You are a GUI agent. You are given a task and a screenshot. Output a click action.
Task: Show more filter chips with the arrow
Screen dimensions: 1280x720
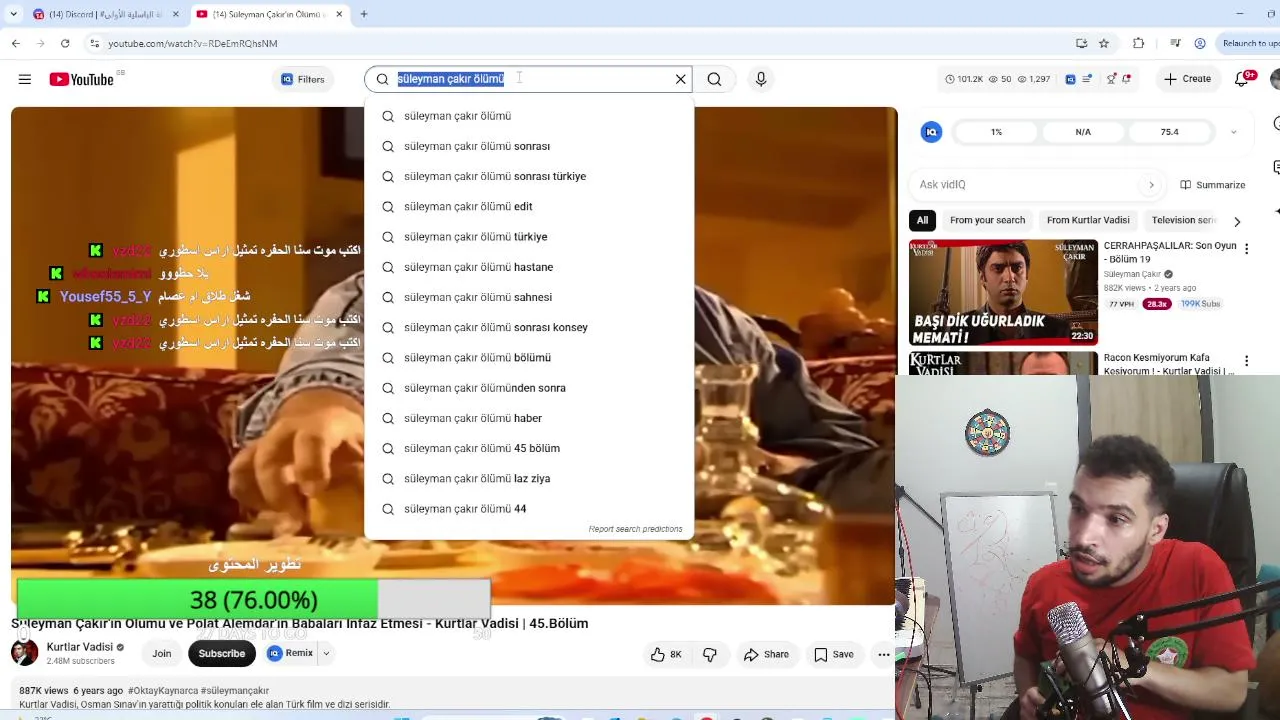pos(1237,221)
